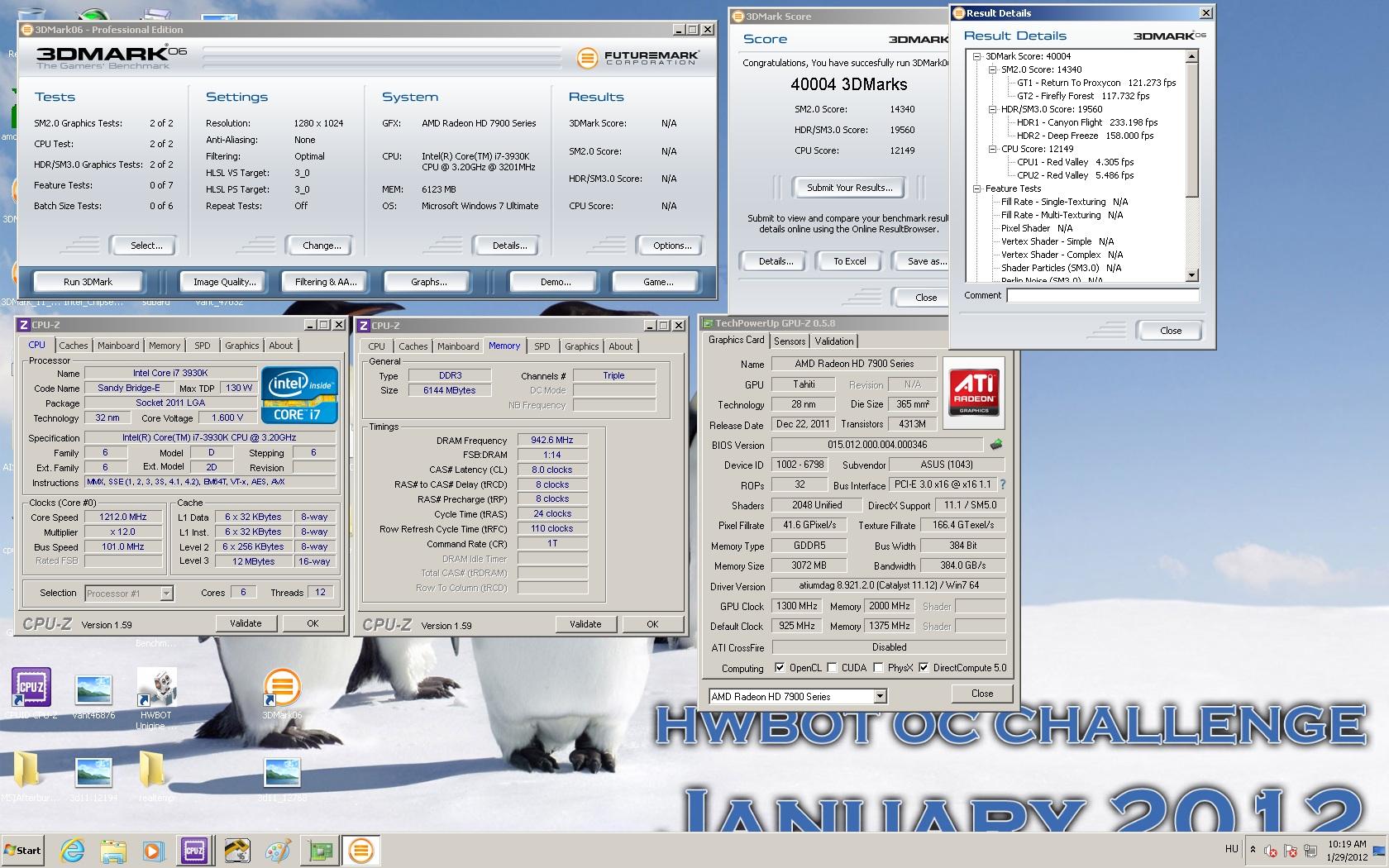Click the Intel Core i7 logo in CPU-Z
Image resolution: width=1389 pixels, height=868 pixels.
(x=299, y=395)
